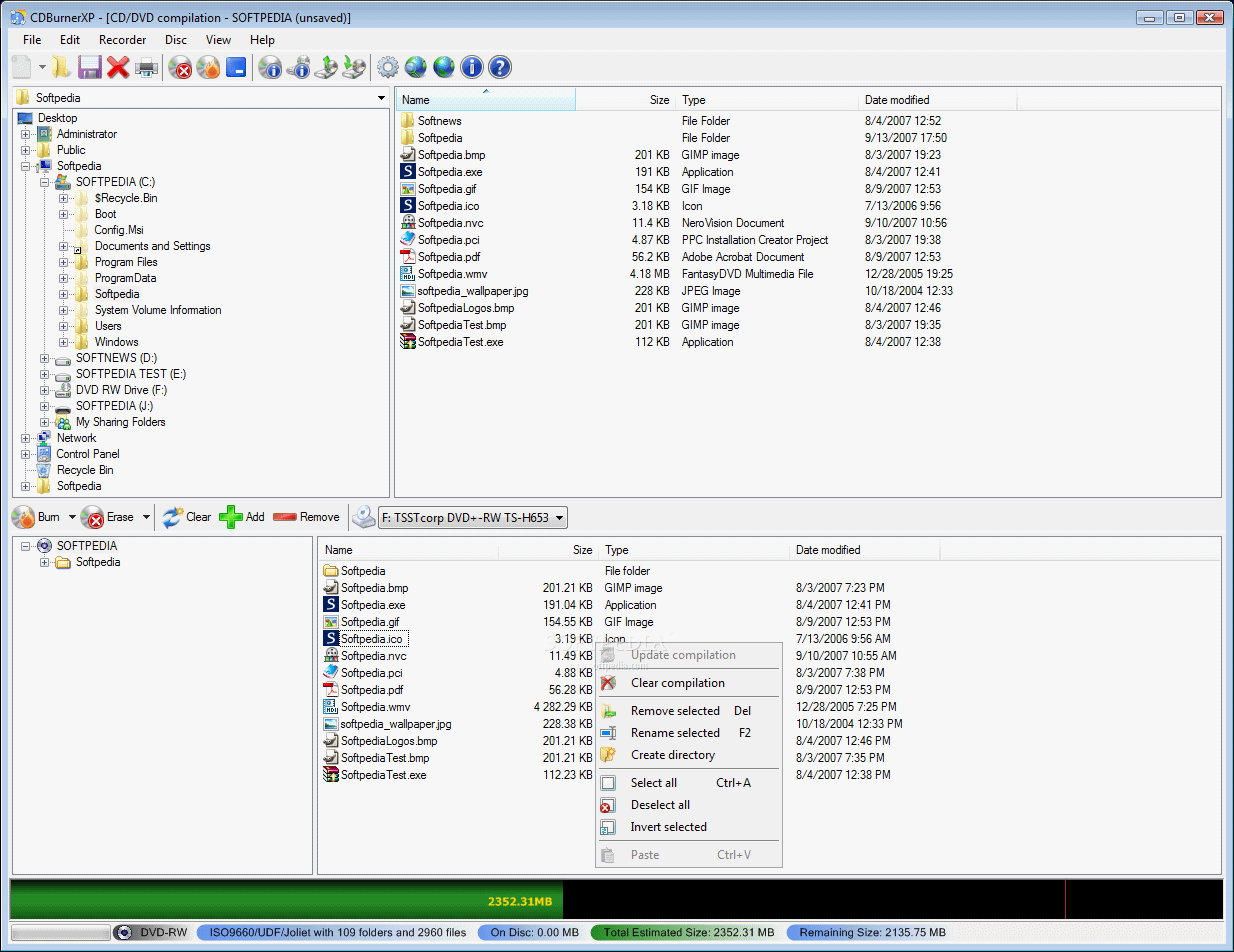1234x952 pixels.
Task: Click the Print icon in the toolbar
Action: (x=147, y=67)
